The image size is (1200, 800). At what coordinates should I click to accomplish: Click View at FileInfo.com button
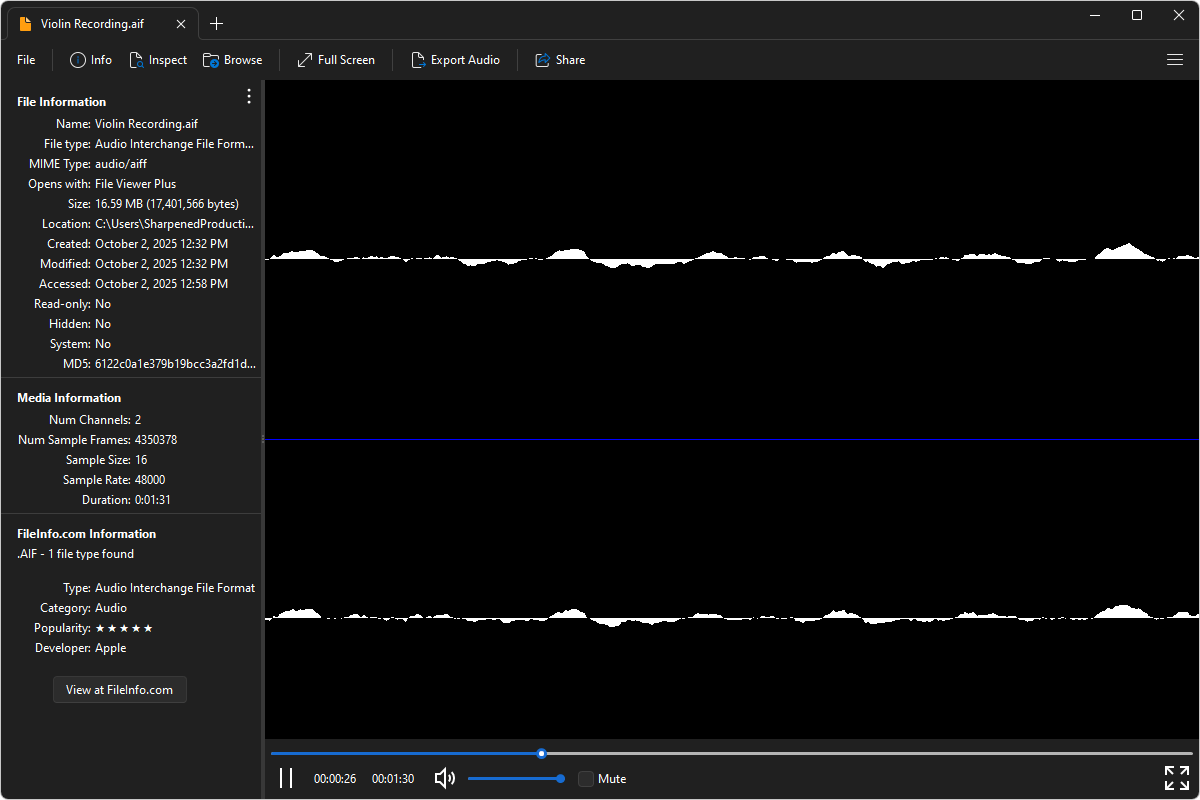point(119,689)
